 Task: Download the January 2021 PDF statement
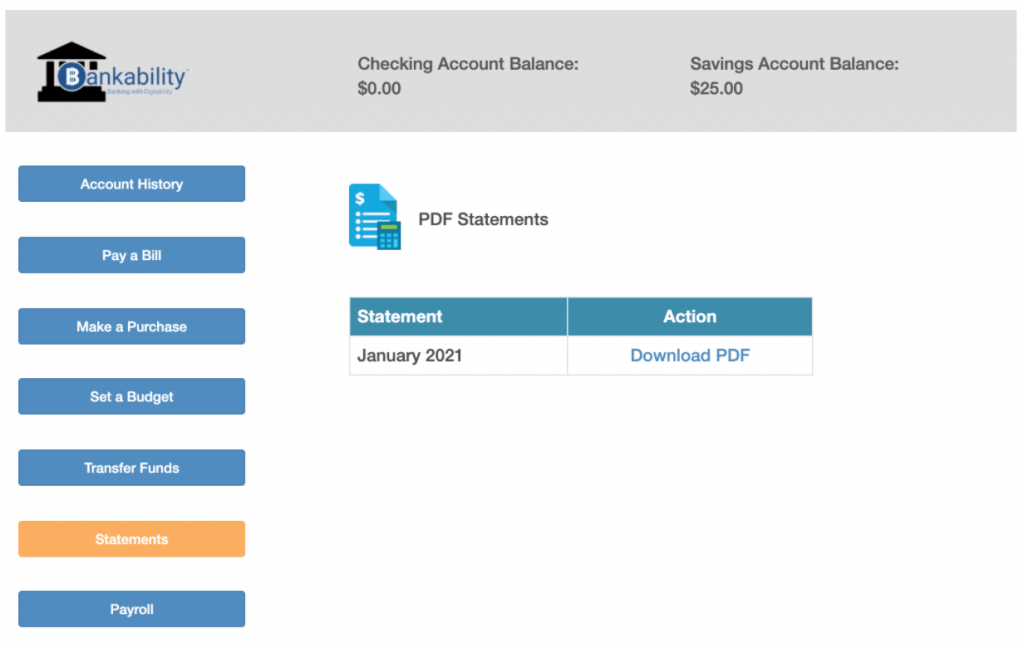coord(690,355)
